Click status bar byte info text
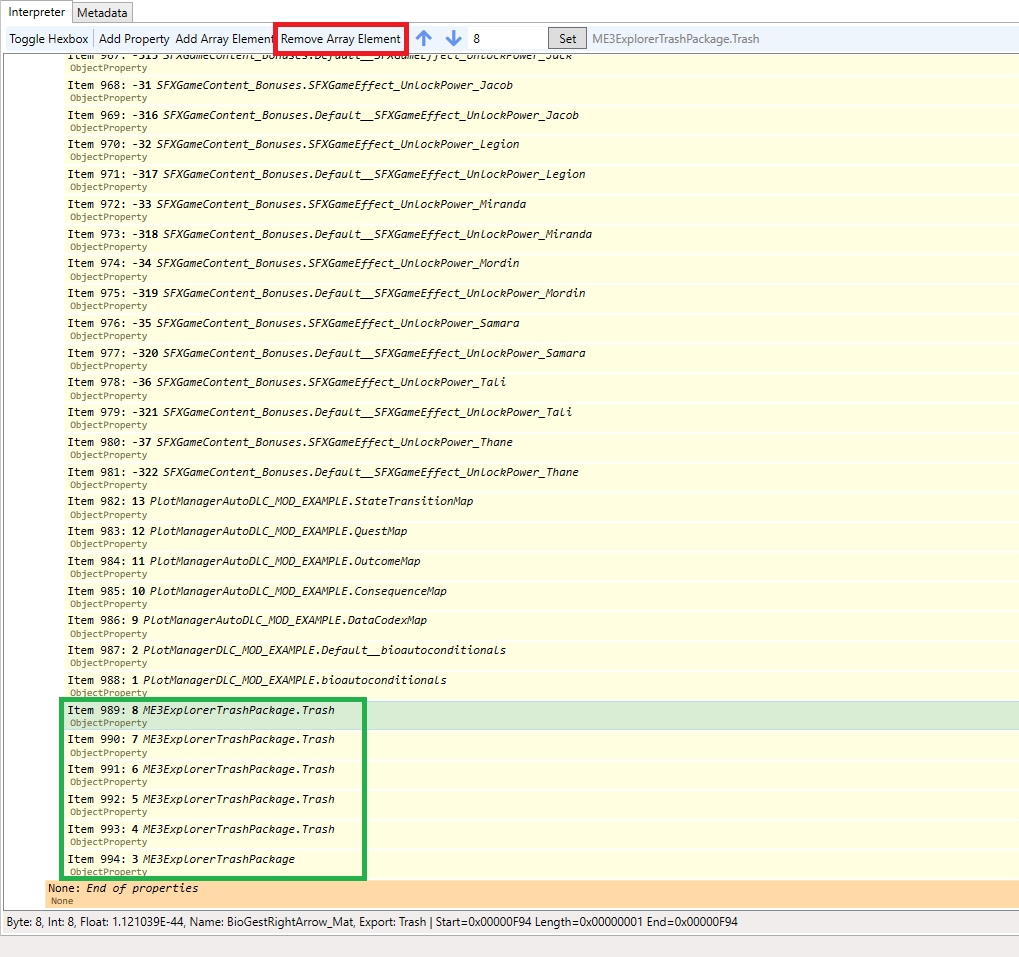This screenshot has width=1019, height=957. (372, 921)
